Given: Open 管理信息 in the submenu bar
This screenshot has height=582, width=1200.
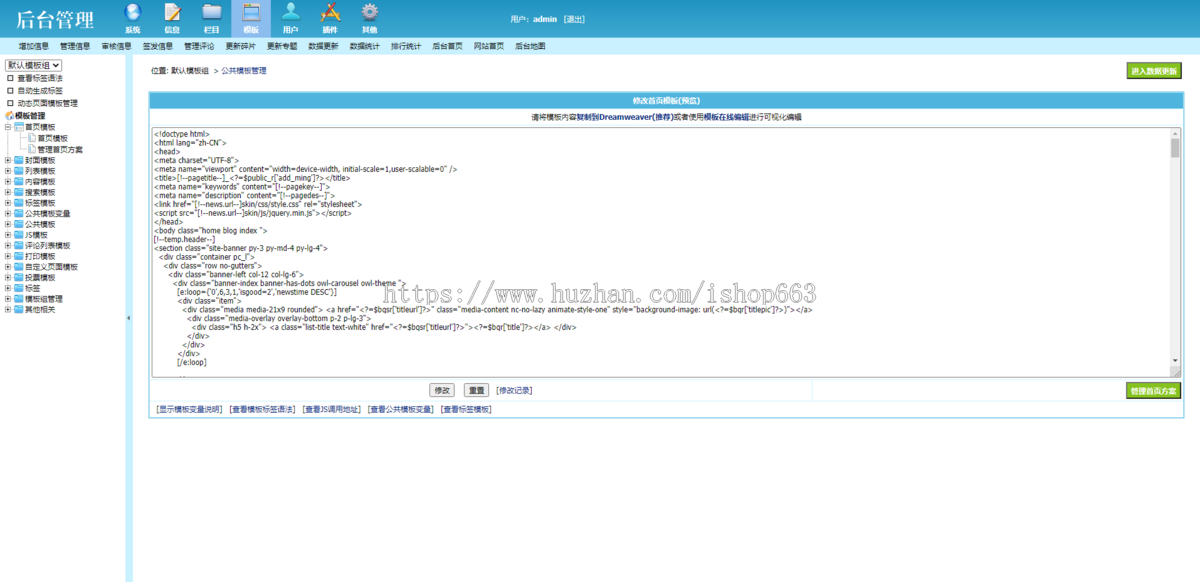Looking at the screenshot, I should click(x=75, y=46).
